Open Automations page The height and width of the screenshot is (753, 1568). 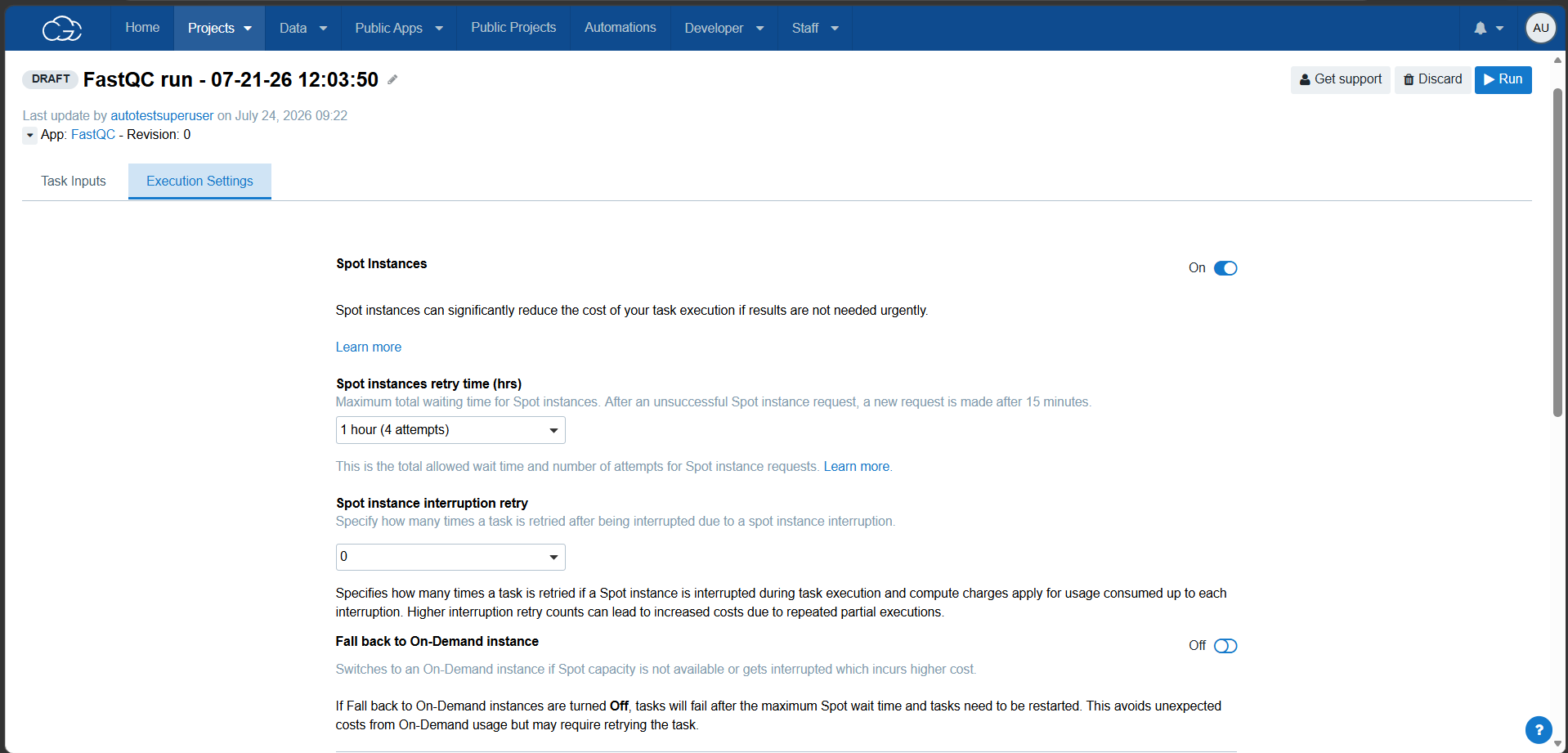point(620,28)
